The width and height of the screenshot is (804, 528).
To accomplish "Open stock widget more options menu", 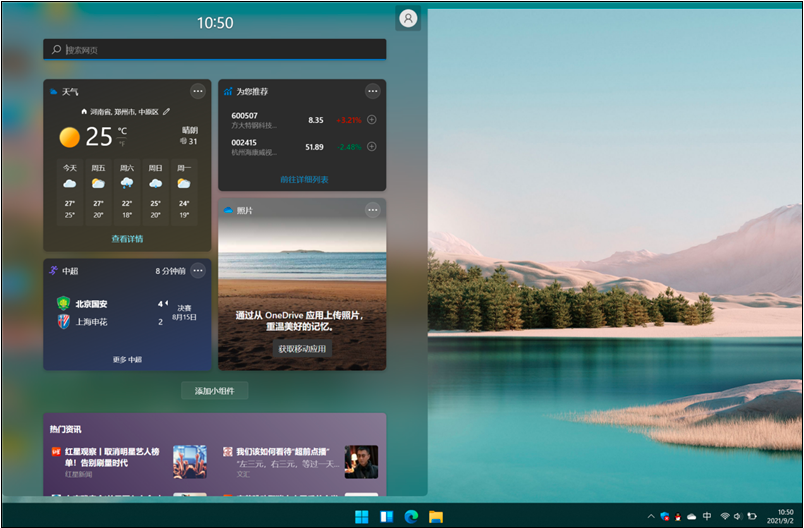I will (372, 92).
